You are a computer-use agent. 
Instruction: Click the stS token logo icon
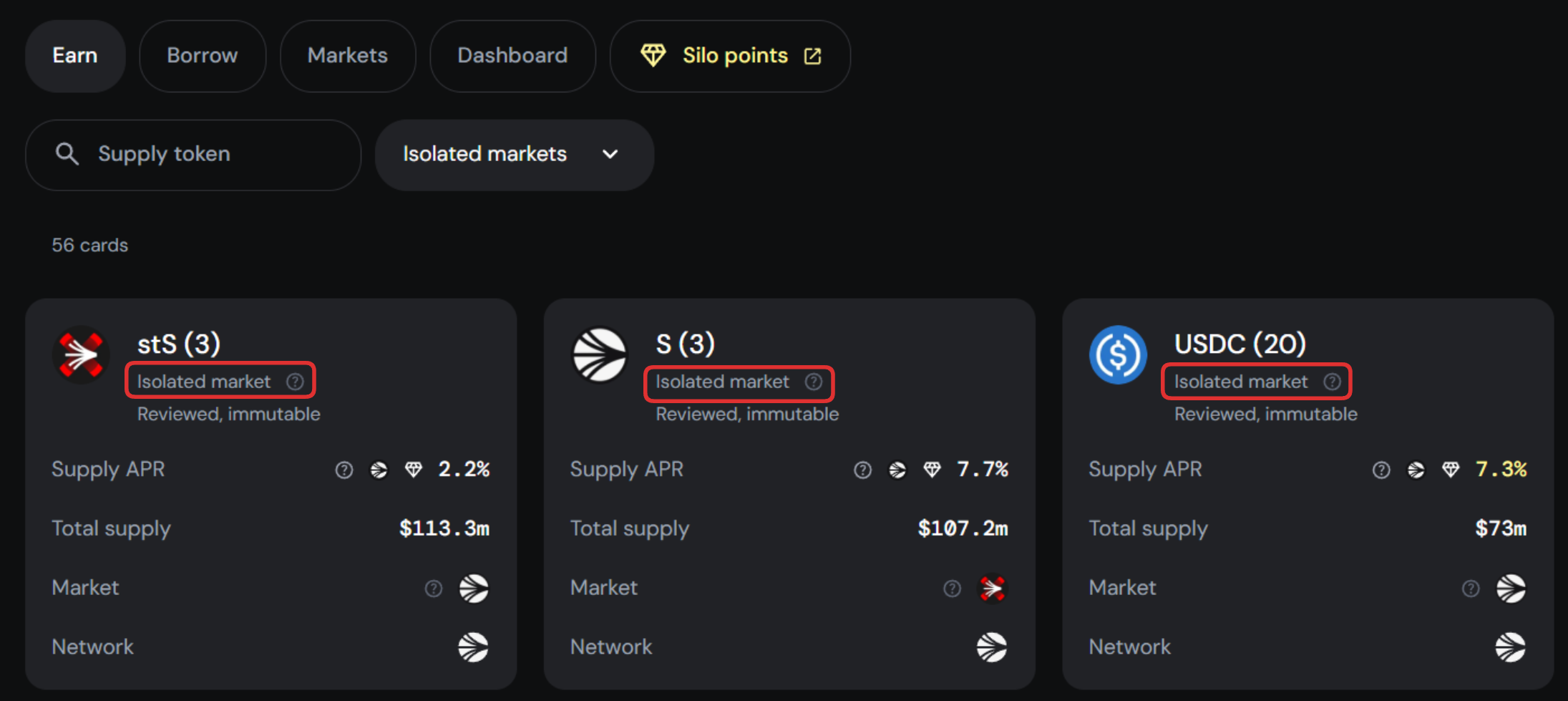(x=81, y=354)
